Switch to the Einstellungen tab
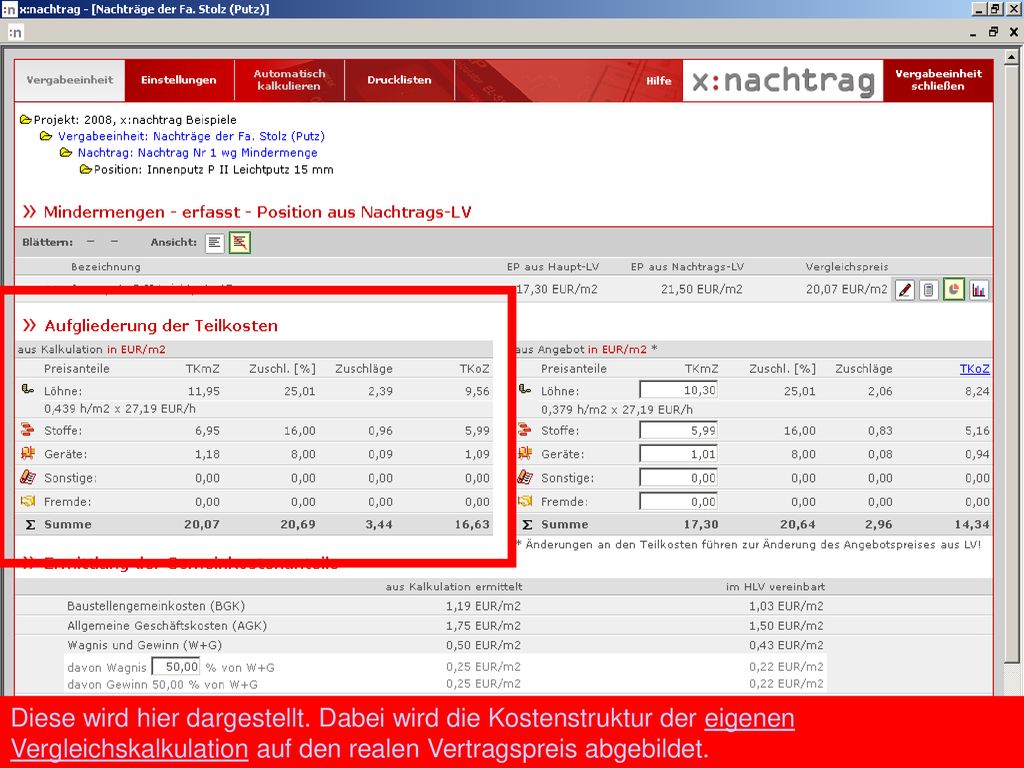 click(178, 80)
